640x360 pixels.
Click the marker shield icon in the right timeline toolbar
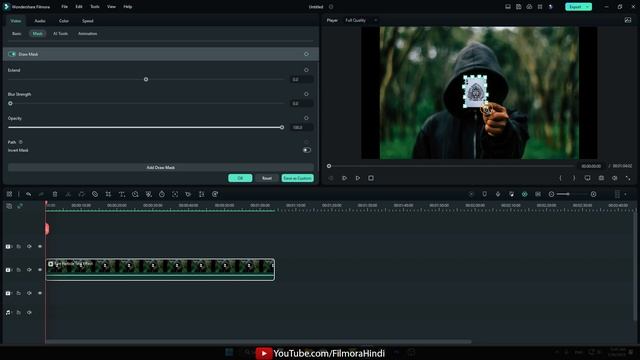click(x=484, y=194)
